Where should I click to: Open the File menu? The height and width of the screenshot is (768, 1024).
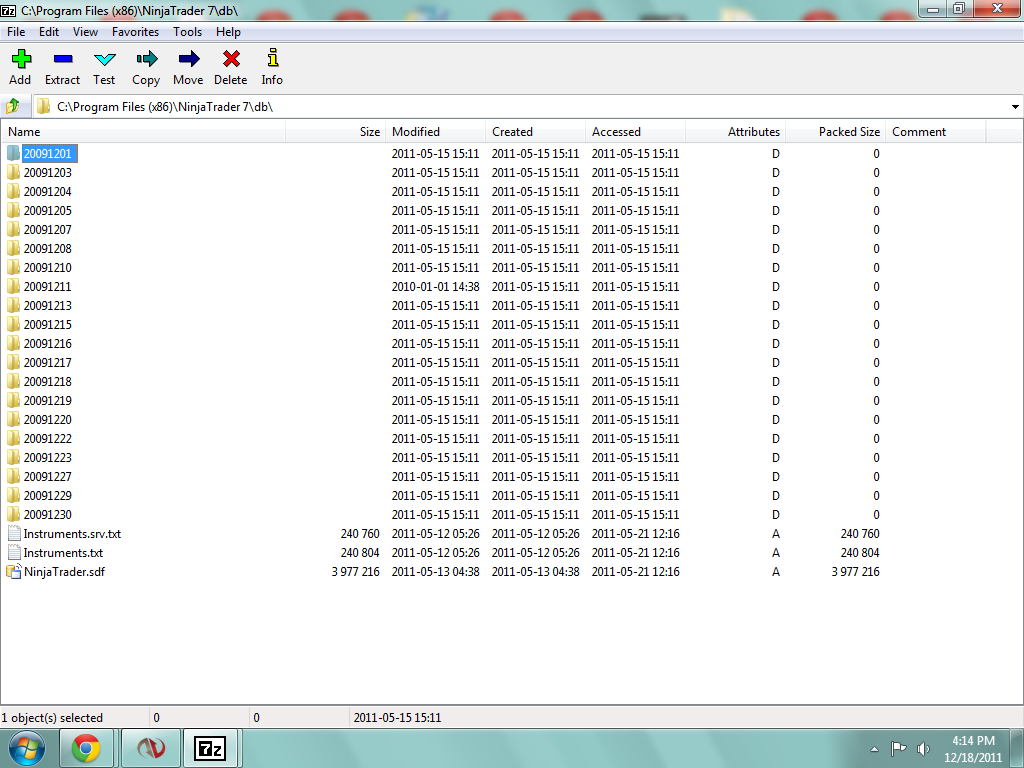[16, 31]
